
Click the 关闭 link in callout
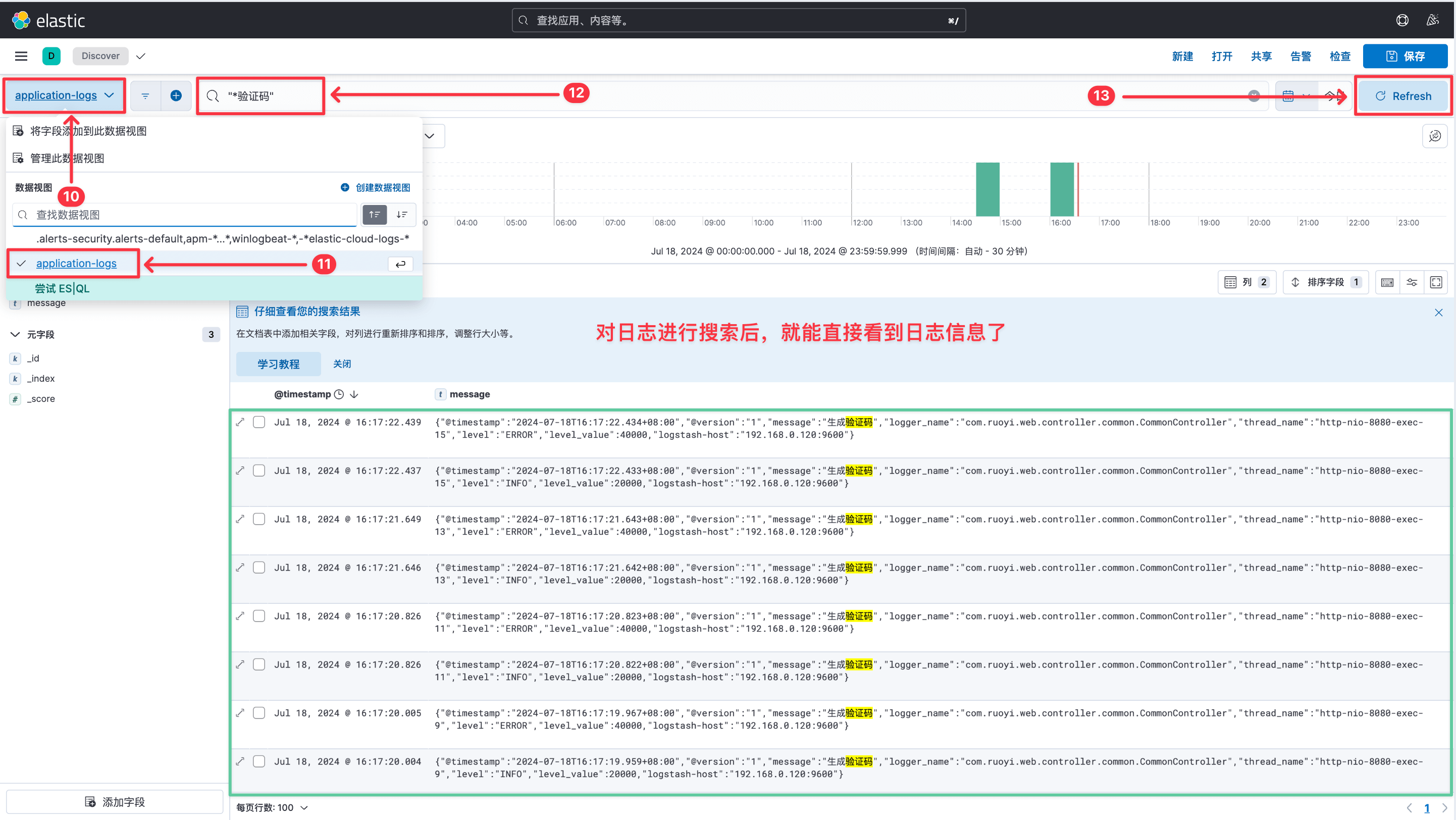[x=342, y=364]
